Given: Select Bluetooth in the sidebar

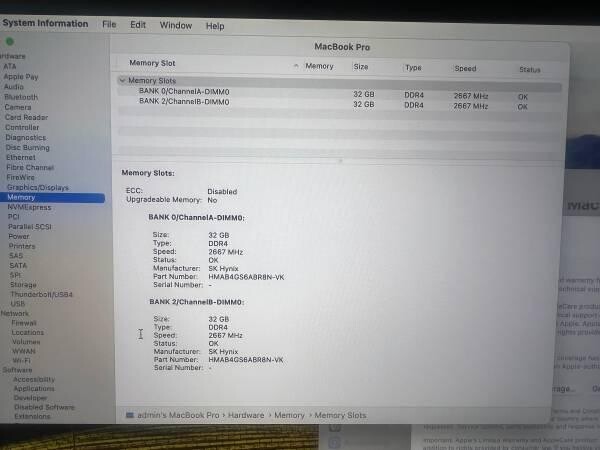Looking at the screenshot, I should pos(21,97).
